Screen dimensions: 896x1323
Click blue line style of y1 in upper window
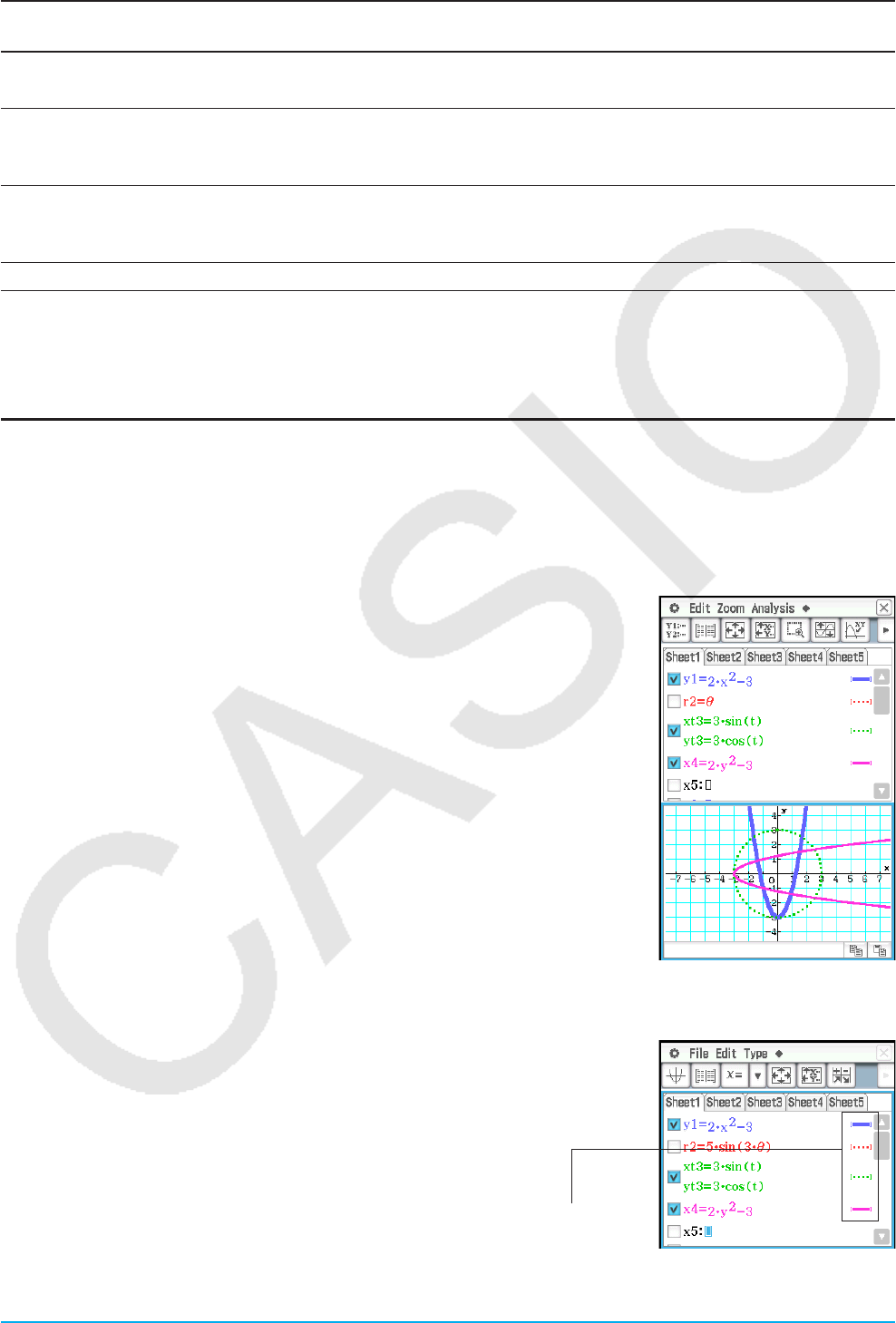[861, 679]
